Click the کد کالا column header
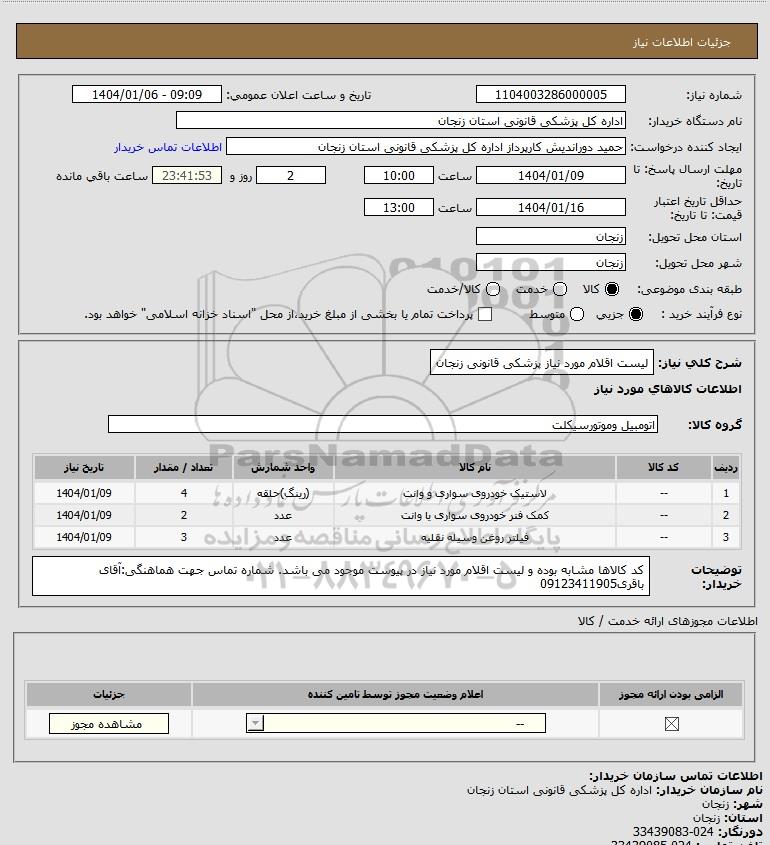Viewport: 770px width, 845px height. (x=663, y=468)
